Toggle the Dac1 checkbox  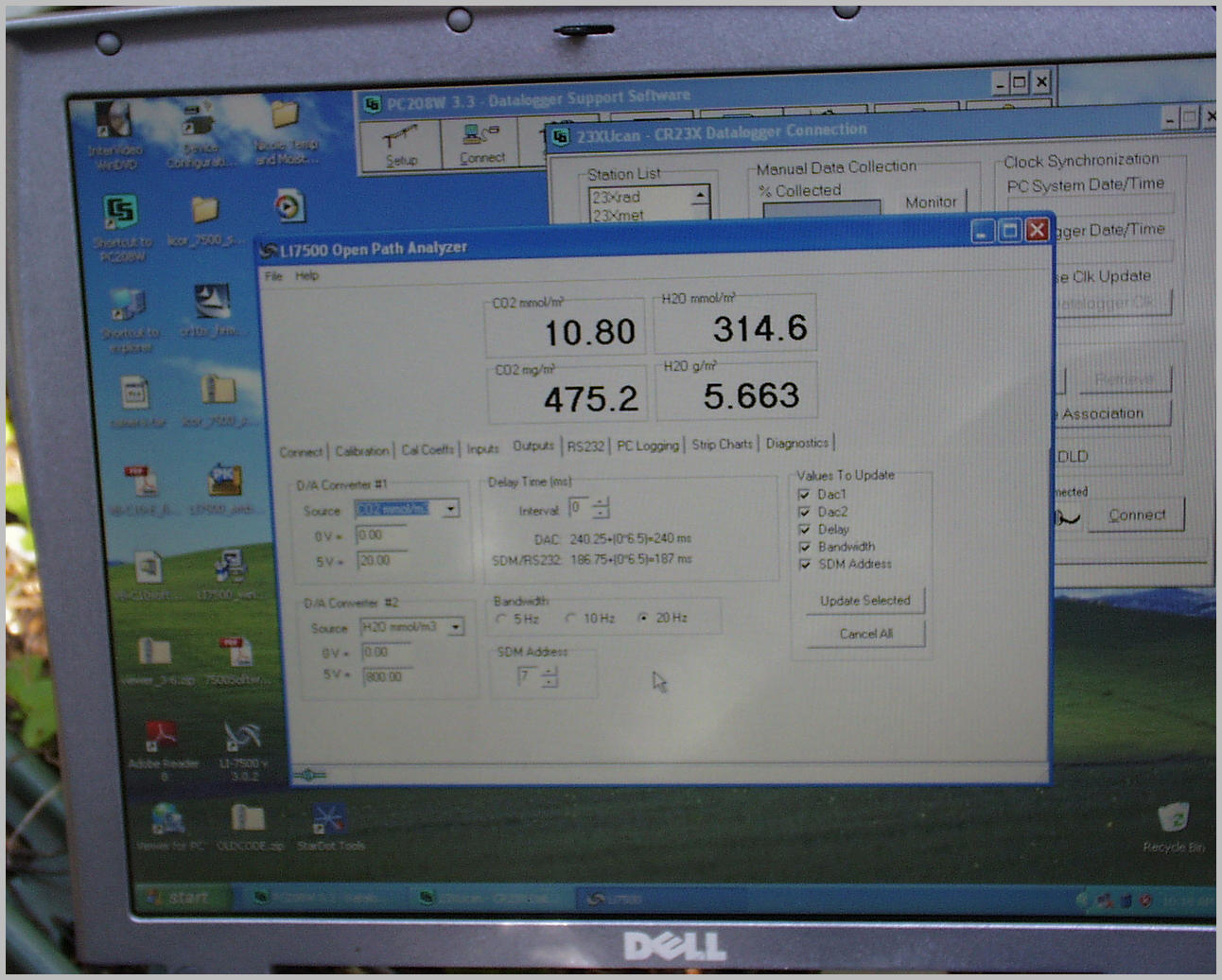[x=804, y=495]
